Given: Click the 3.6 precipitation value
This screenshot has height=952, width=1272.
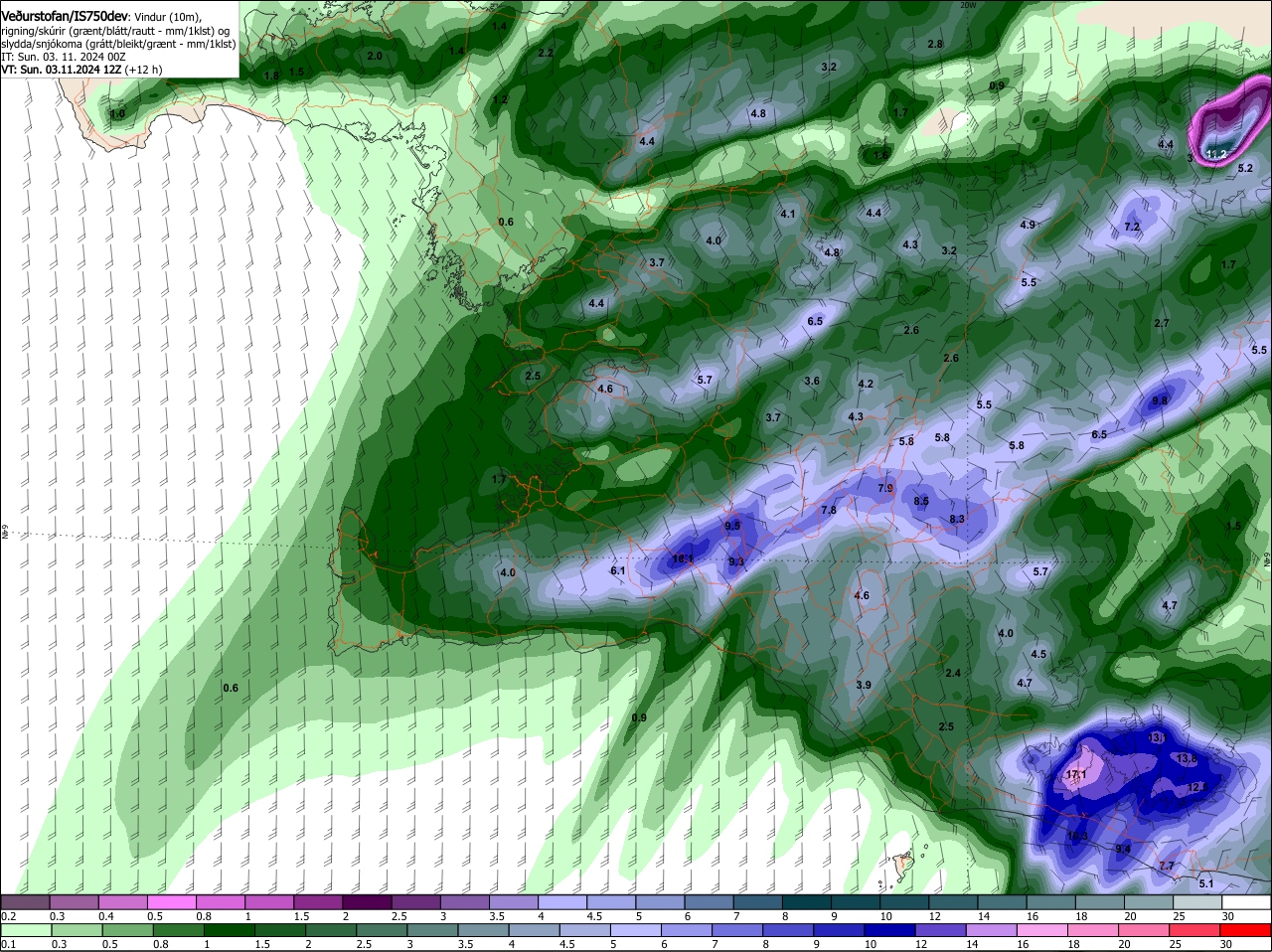Looking at the screenshot, I should tap(812, 381).
